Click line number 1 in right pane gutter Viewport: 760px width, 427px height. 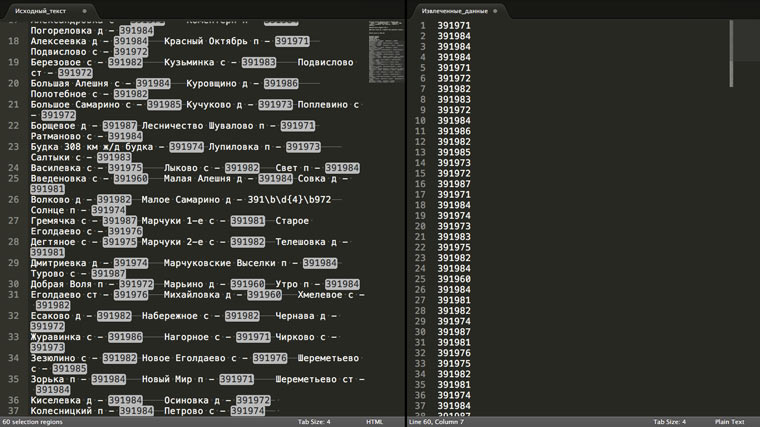[424, 26]
